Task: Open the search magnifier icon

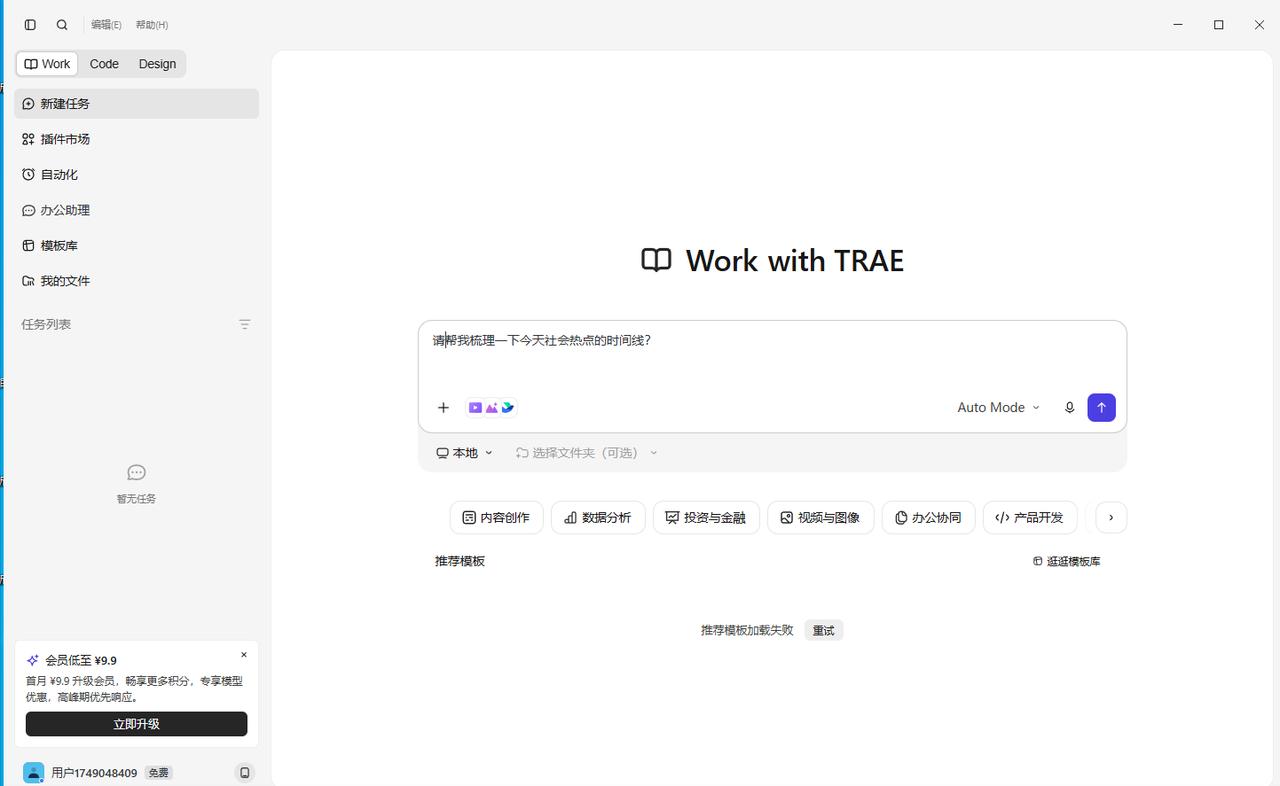Action: coord(62,25)
